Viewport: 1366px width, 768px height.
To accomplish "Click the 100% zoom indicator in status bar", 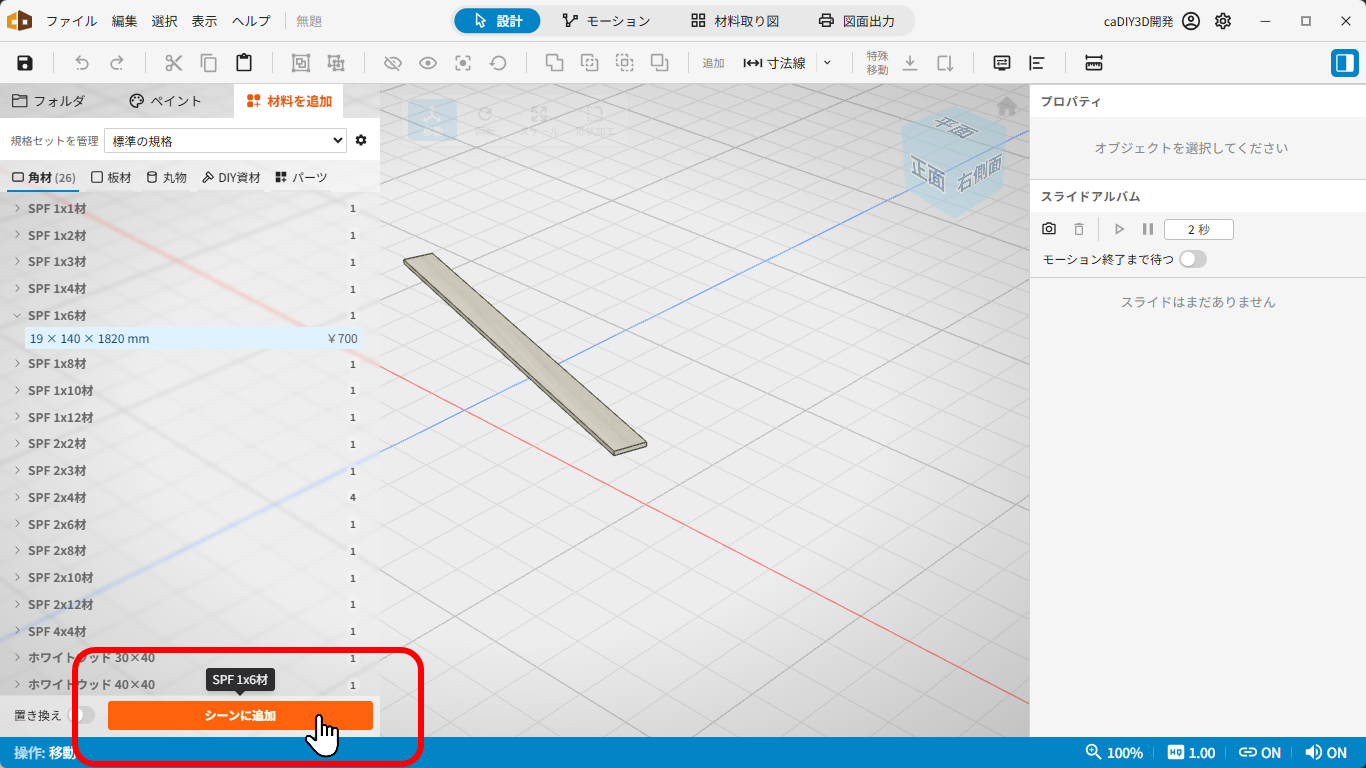I will tap(1114, 753).
